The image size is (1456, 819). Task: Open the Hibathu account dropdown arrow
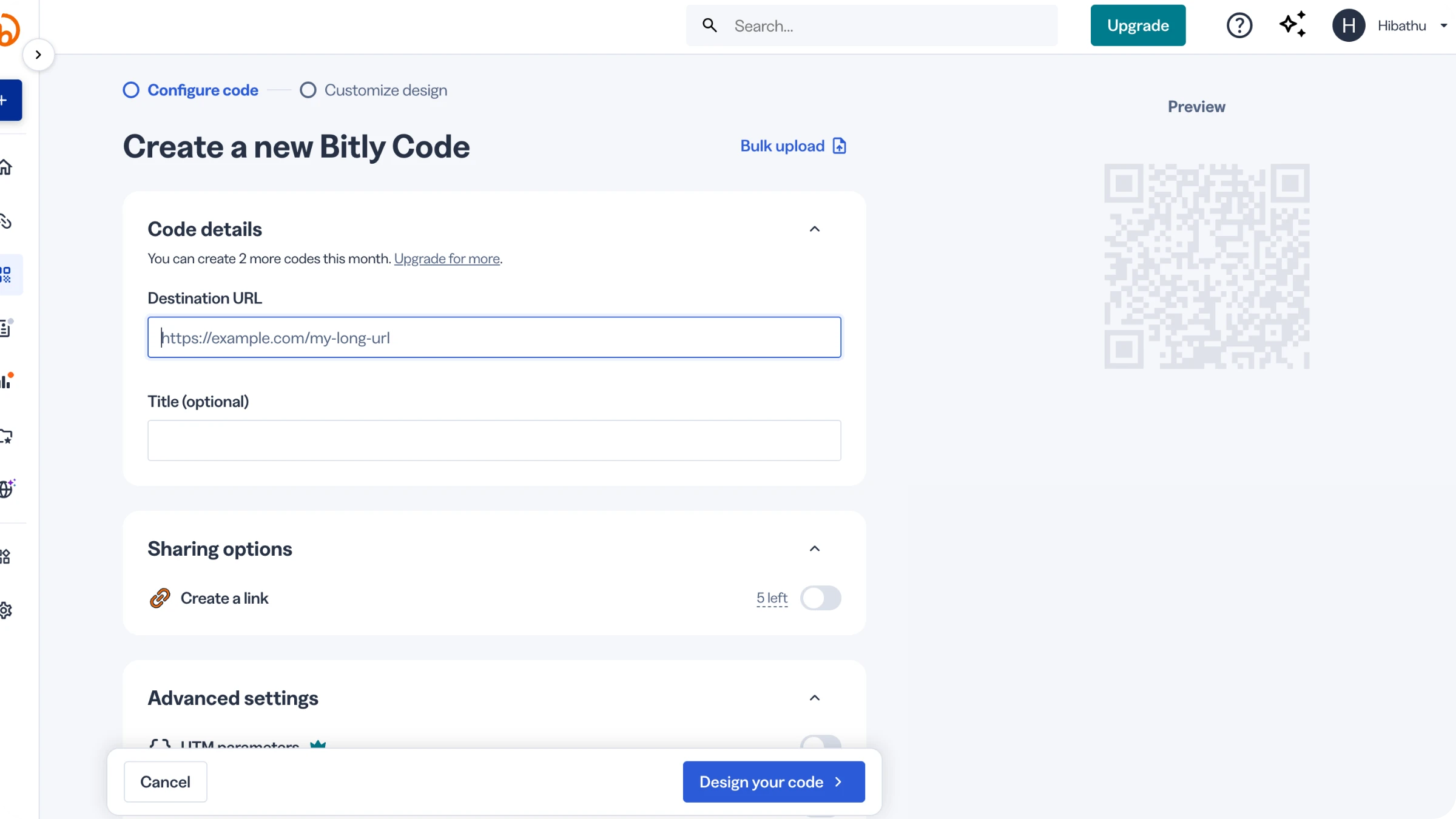point(1444,25)
